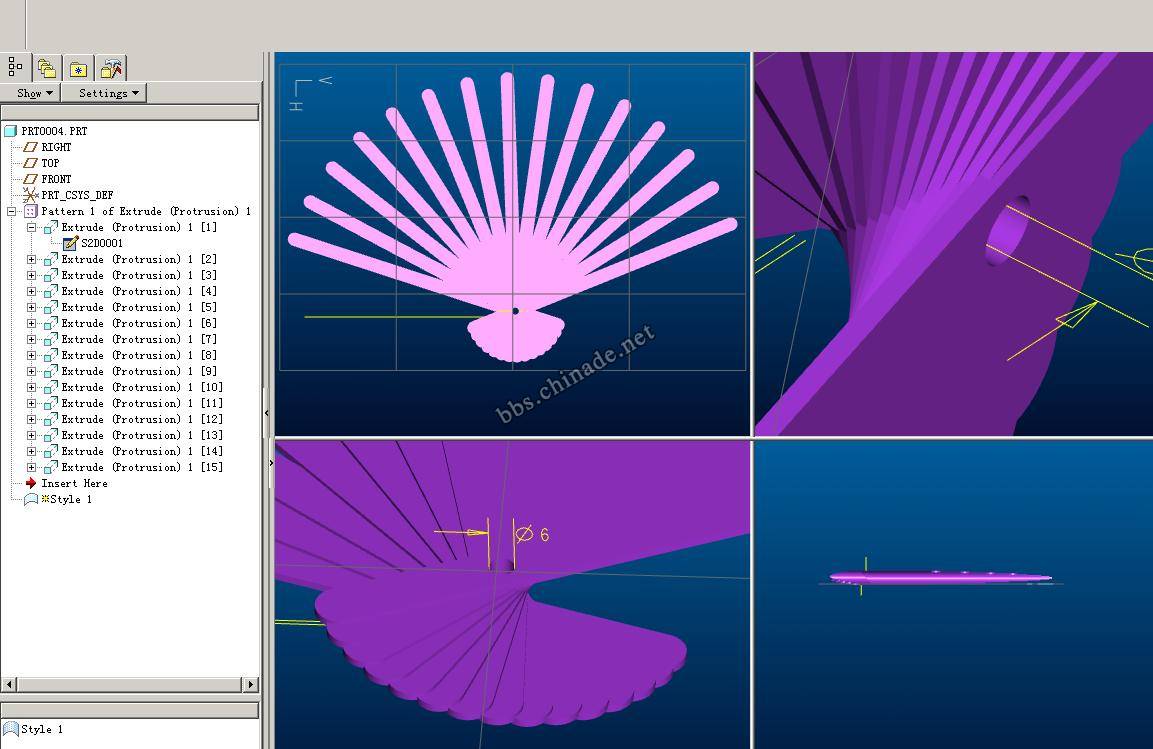The height and width of the screenshot is (749, 1153).
Task: Click model tree scrollbar right arrow
Action: (x=251, y=684)
